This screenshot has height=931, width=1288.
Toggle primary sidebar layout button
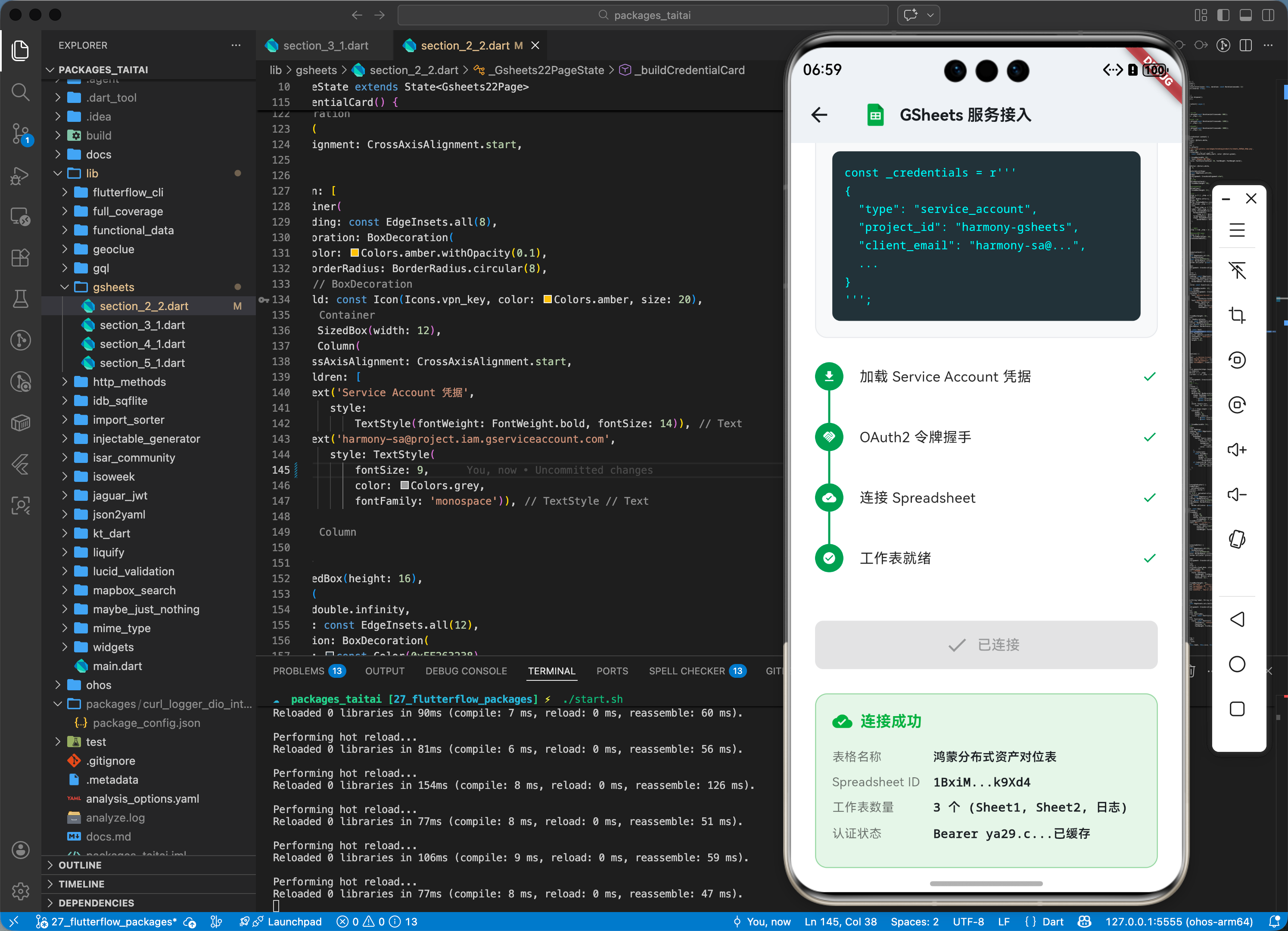(x=1223, y=16)
